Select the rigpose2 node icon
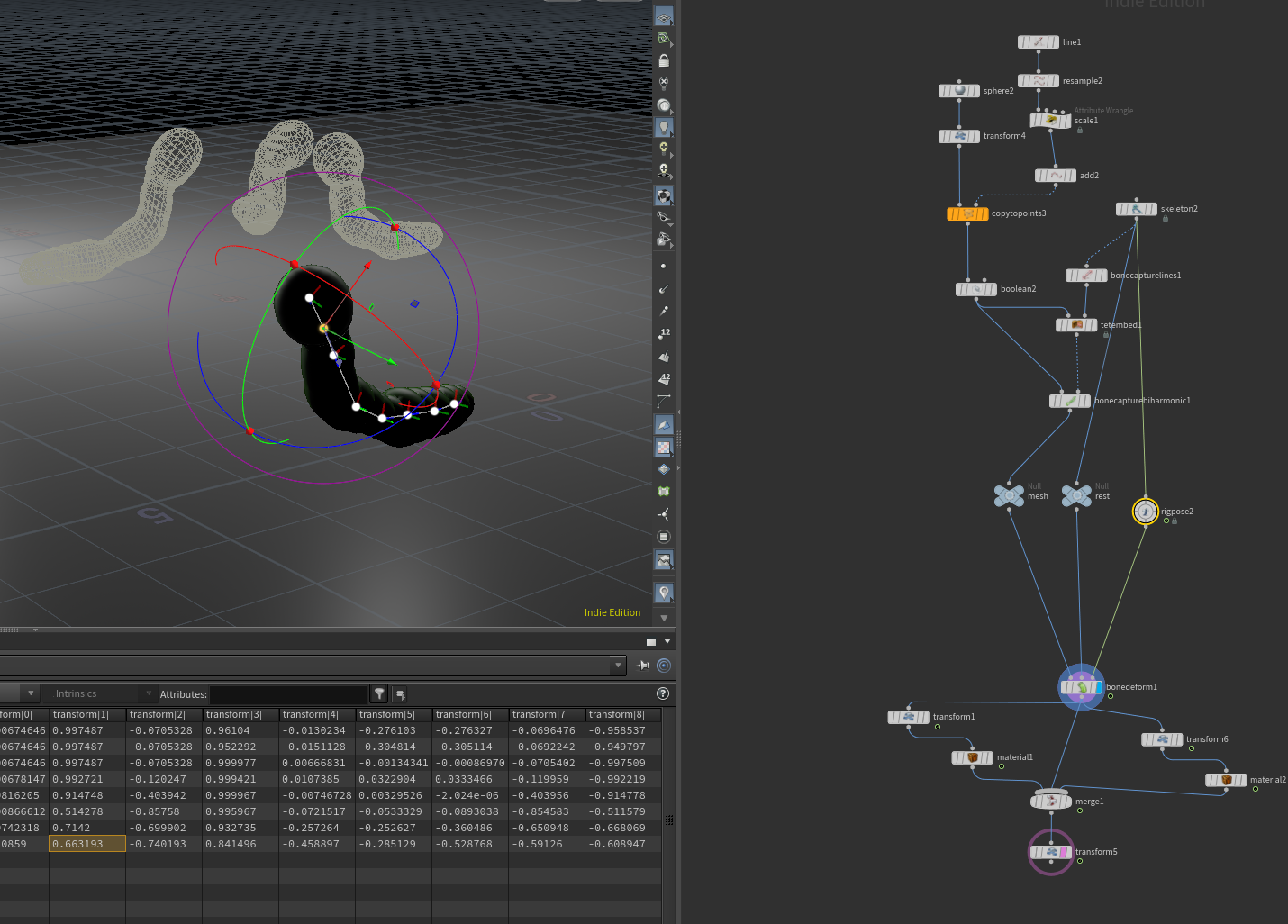The image size is (1288, 924). click(1145, 512)
